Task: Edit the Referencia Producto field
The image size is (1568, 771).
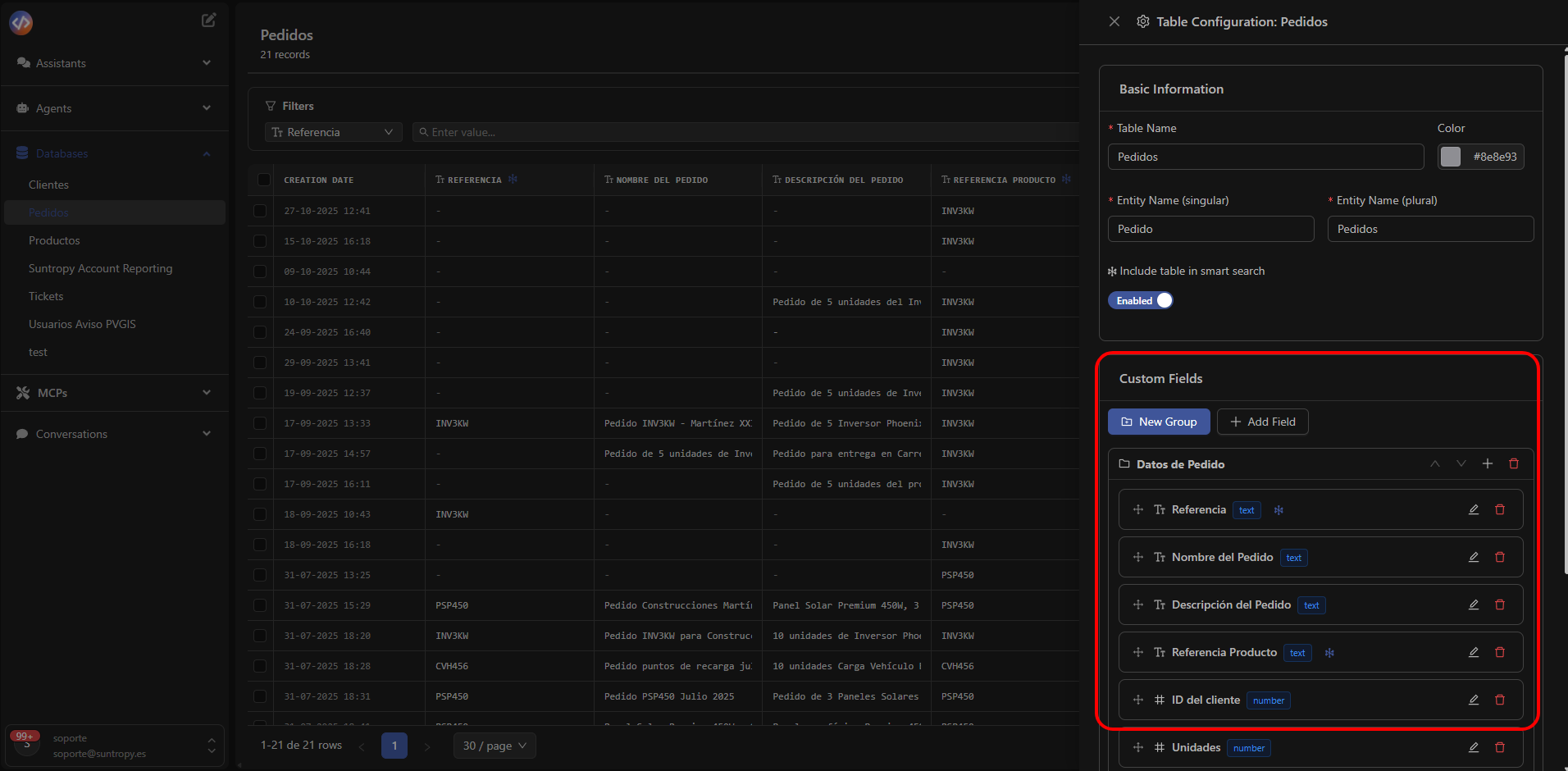Action: (x=1474, y=652)
